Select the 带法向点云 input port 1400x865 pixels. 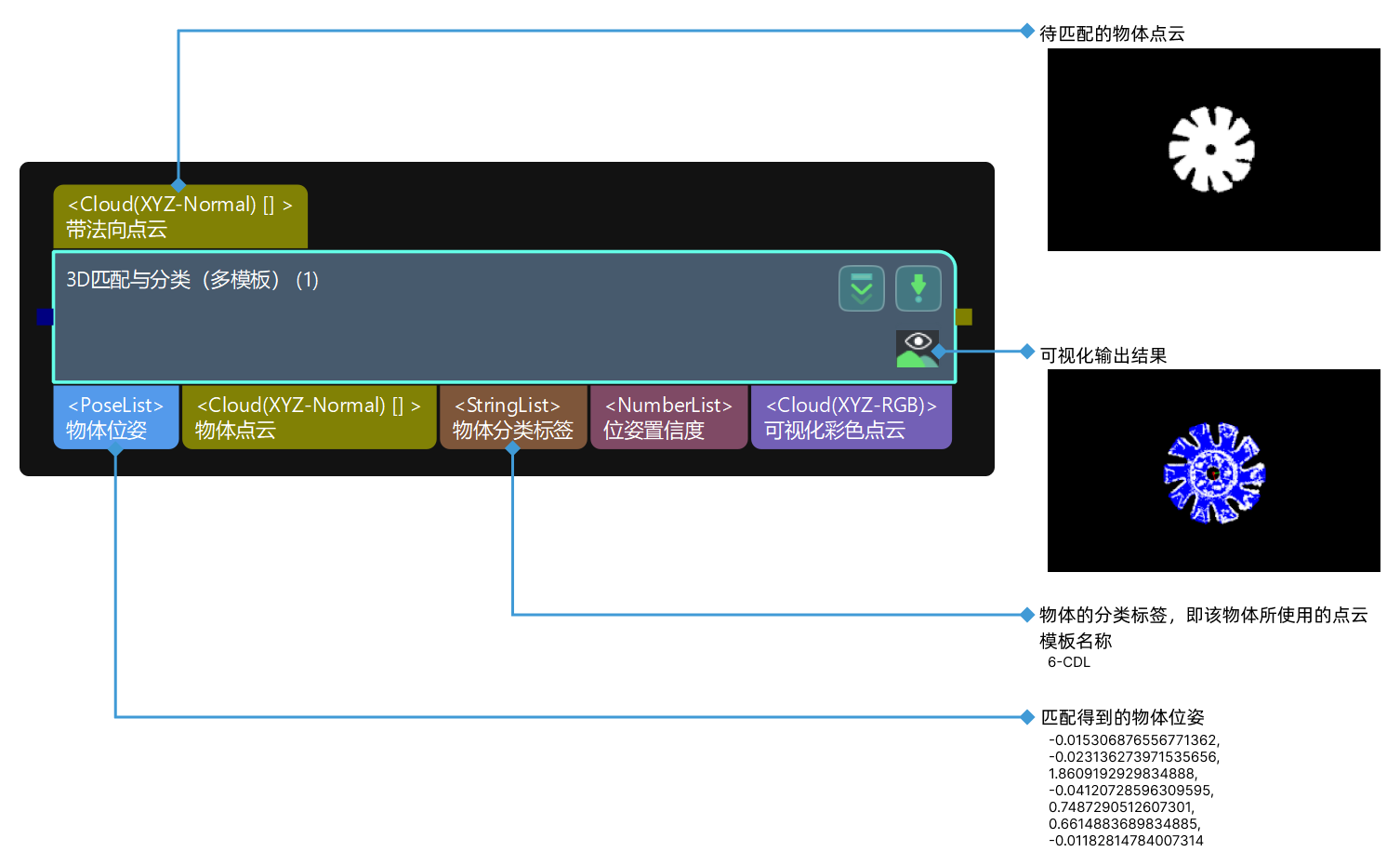click(x=180, y=216)
